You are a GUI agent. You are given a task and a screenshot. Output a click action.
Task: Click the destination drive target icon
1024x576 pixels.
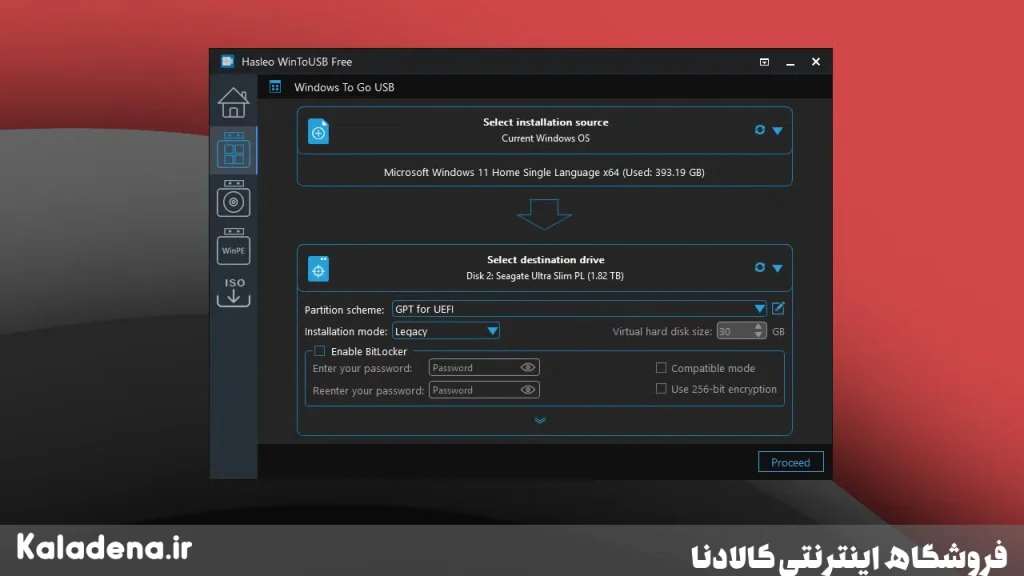[318, 269]
